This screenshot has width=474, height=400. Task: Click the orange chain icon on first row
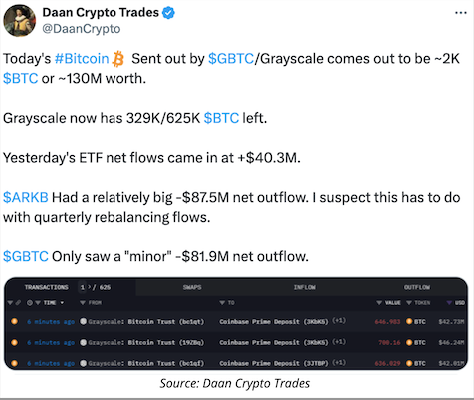[x=14, y=321]
